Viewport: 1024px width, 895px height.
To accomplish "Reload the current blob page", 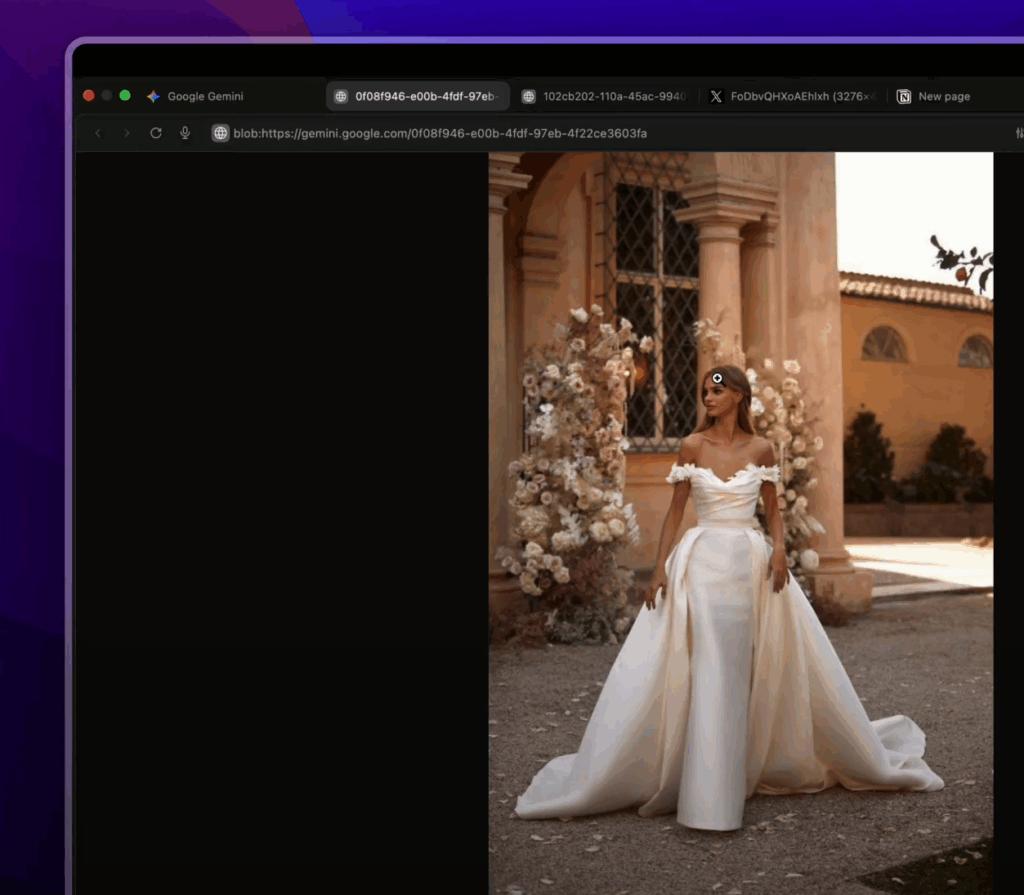I will click(x=156, y=133).
